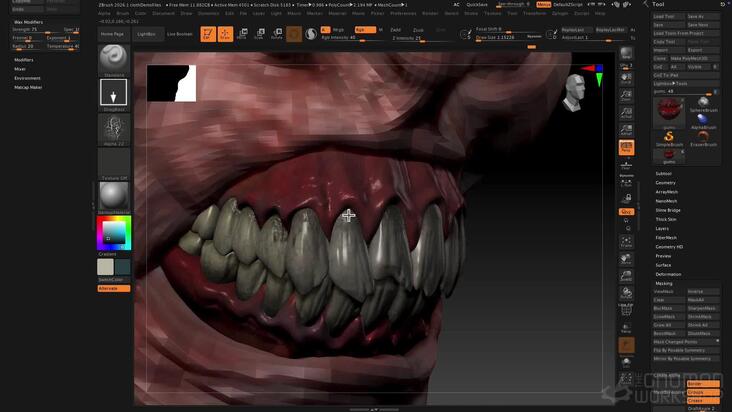Image resolution: width=732 pixels, height=412 pixels.
Task: Click the Make PolyMesh3D button
Action: click(694, 58)
